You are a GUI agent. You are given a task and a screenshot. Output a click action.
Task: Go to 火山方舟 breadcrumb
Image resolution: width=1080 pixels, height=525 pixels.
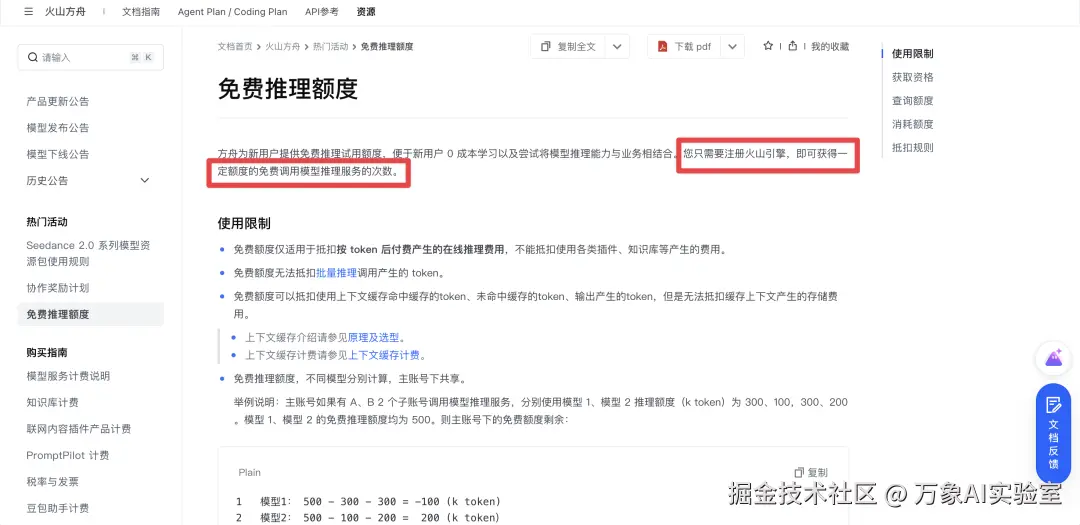[x=282, y=46]
